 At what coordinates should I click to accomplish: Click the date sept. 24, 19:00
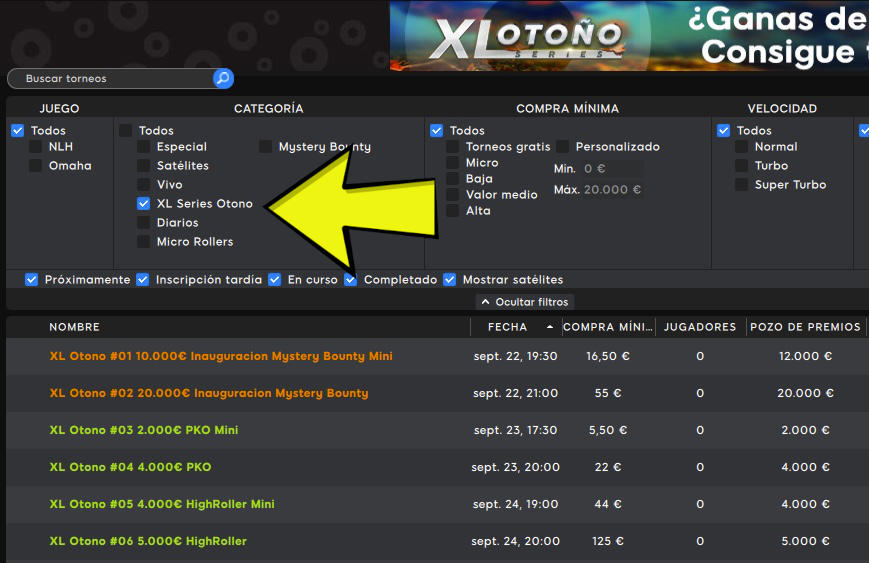pyautogui.click(x=515, y=504)
